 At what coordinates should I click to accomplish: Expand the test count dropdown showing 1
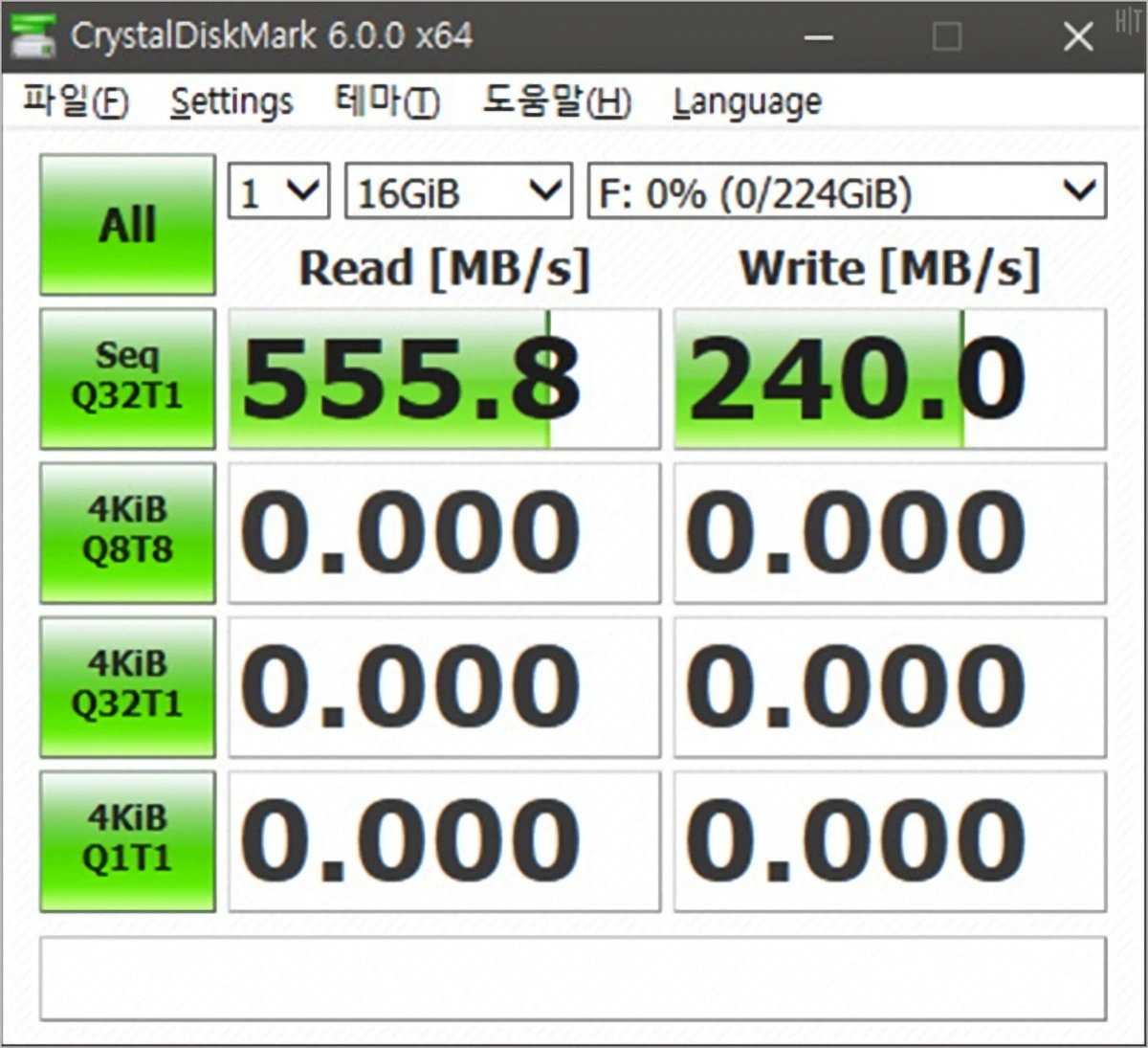click(x=279, y=191)
